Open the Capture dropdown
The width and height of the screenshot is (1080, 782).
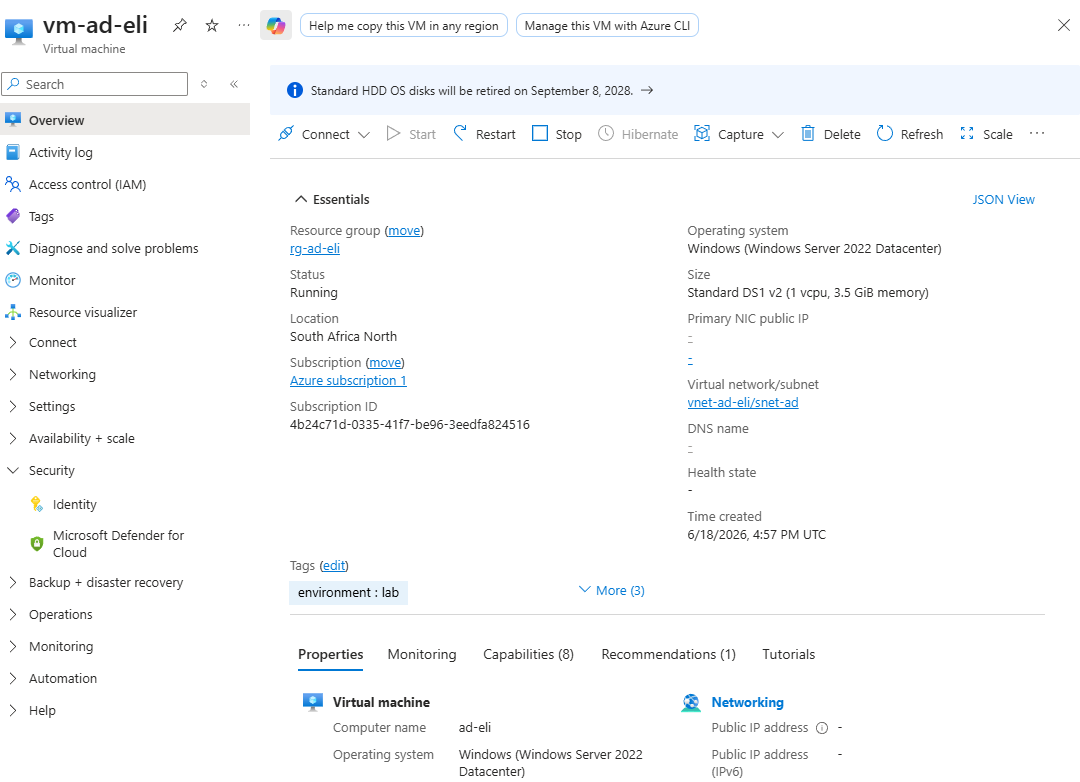739,134
